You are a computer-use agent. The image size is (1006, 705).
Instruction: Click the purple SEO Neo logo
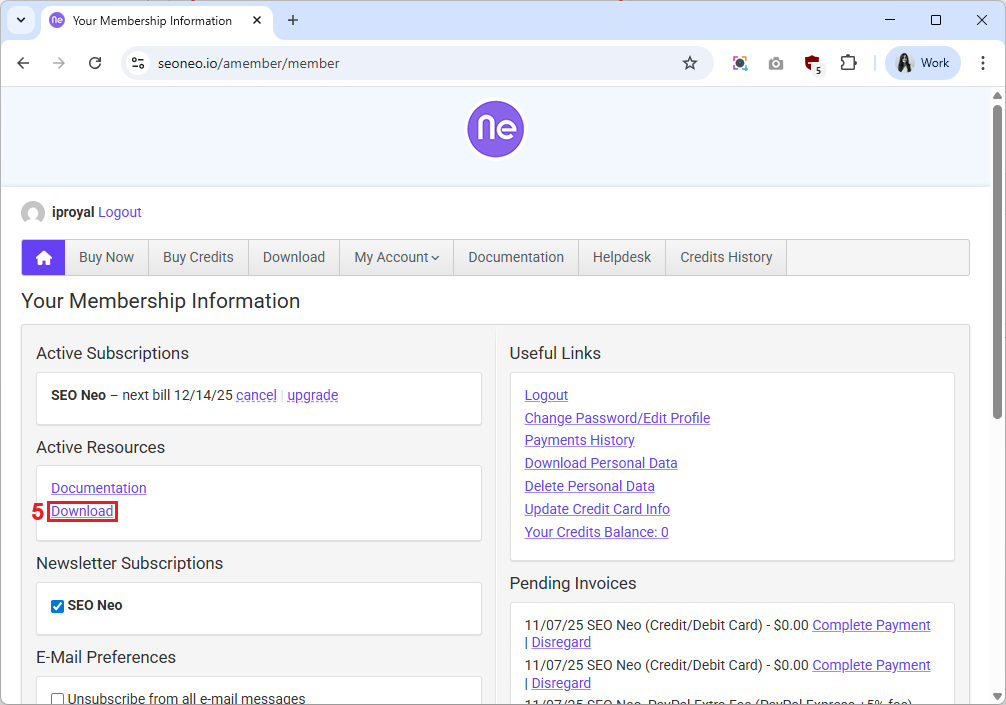pyautogui.click(x=495, y=129)
